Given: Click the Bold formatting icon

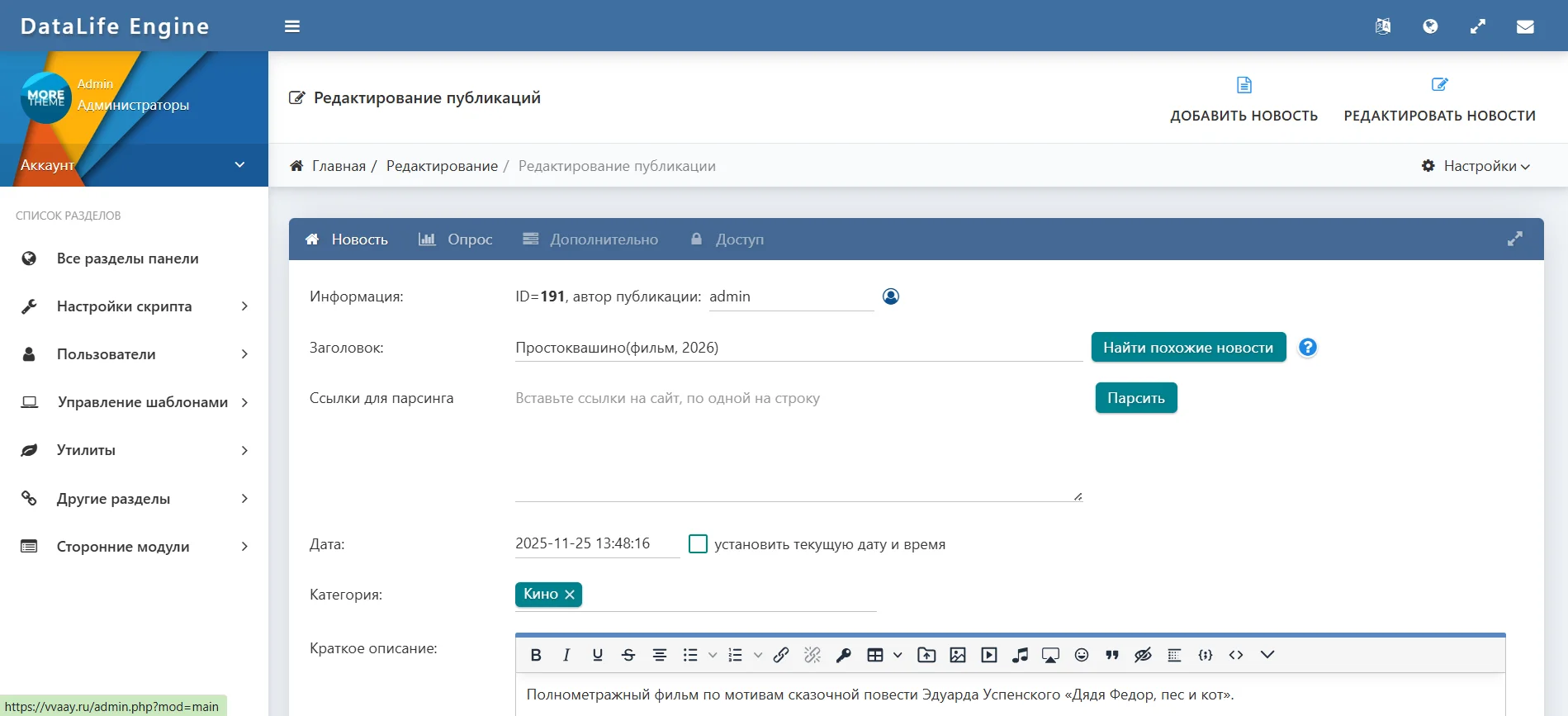Looking at the screenshot, I should [x=536, y=655].
